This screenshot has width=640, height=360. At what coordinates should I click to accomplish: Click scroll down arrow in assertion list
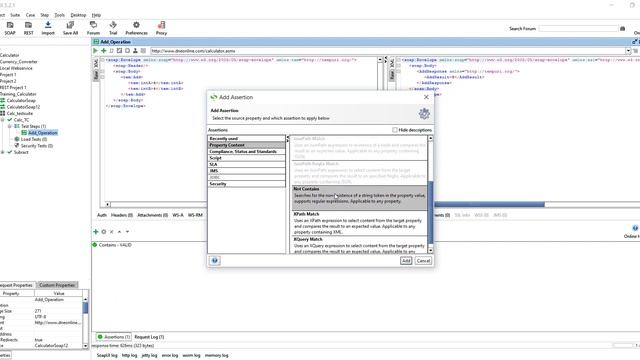[x=430, y=250]
